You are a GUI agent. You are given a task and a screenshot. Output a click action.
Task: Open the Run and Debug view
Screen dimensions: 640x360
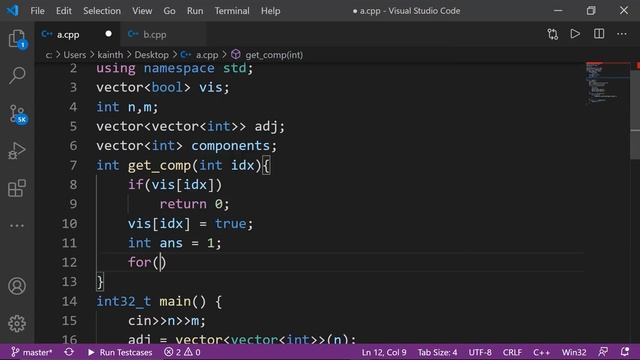pyautogui.click(x=17, y=151)
